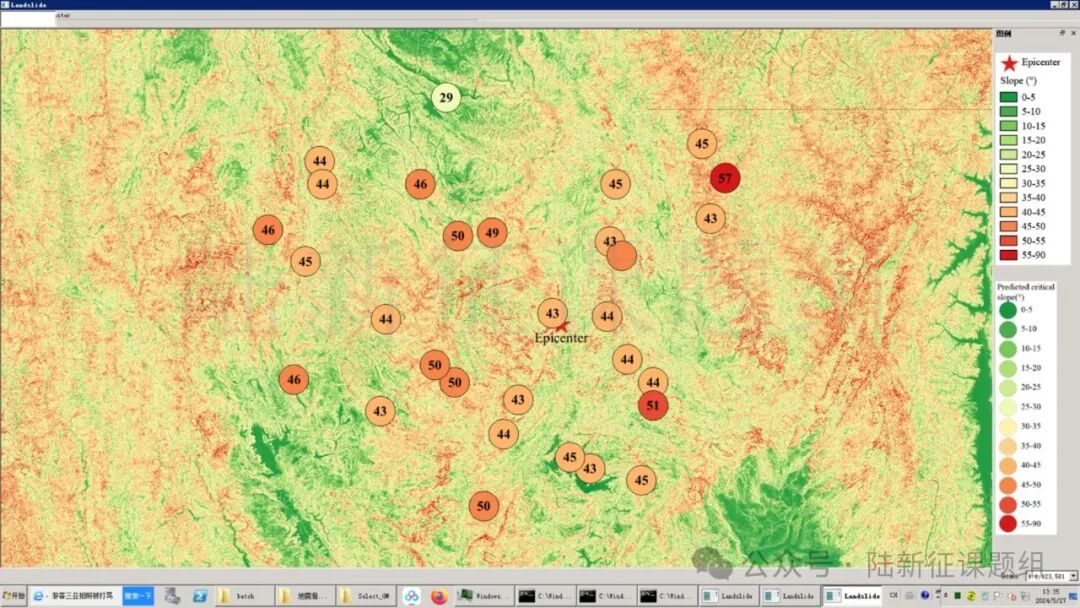Select the dark red marker labeled 57

point(725,178)
